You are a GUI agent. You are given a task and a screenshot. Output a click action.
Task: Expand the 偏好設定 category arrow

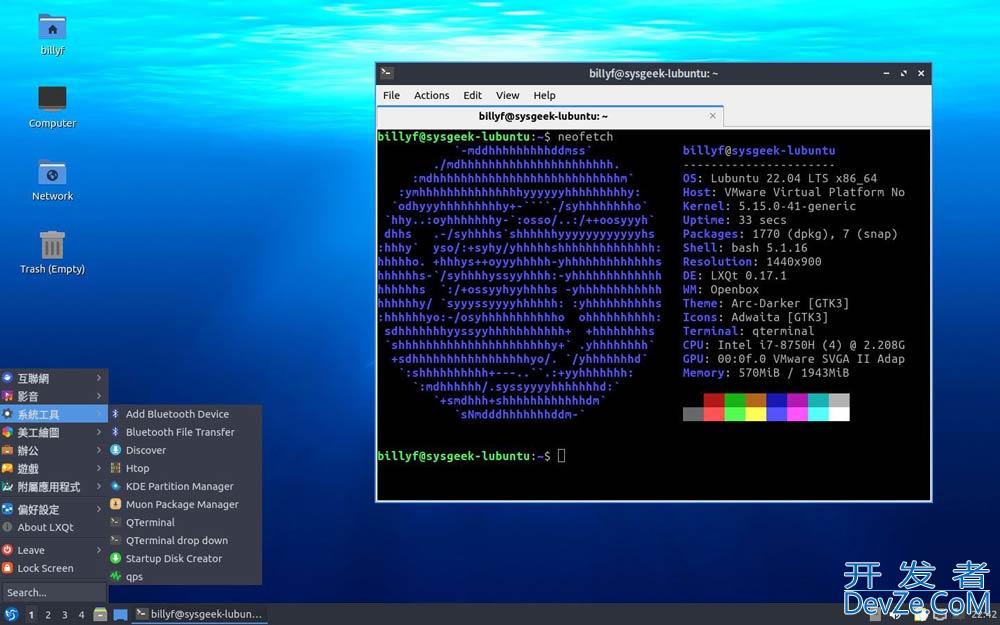(99, 509)
